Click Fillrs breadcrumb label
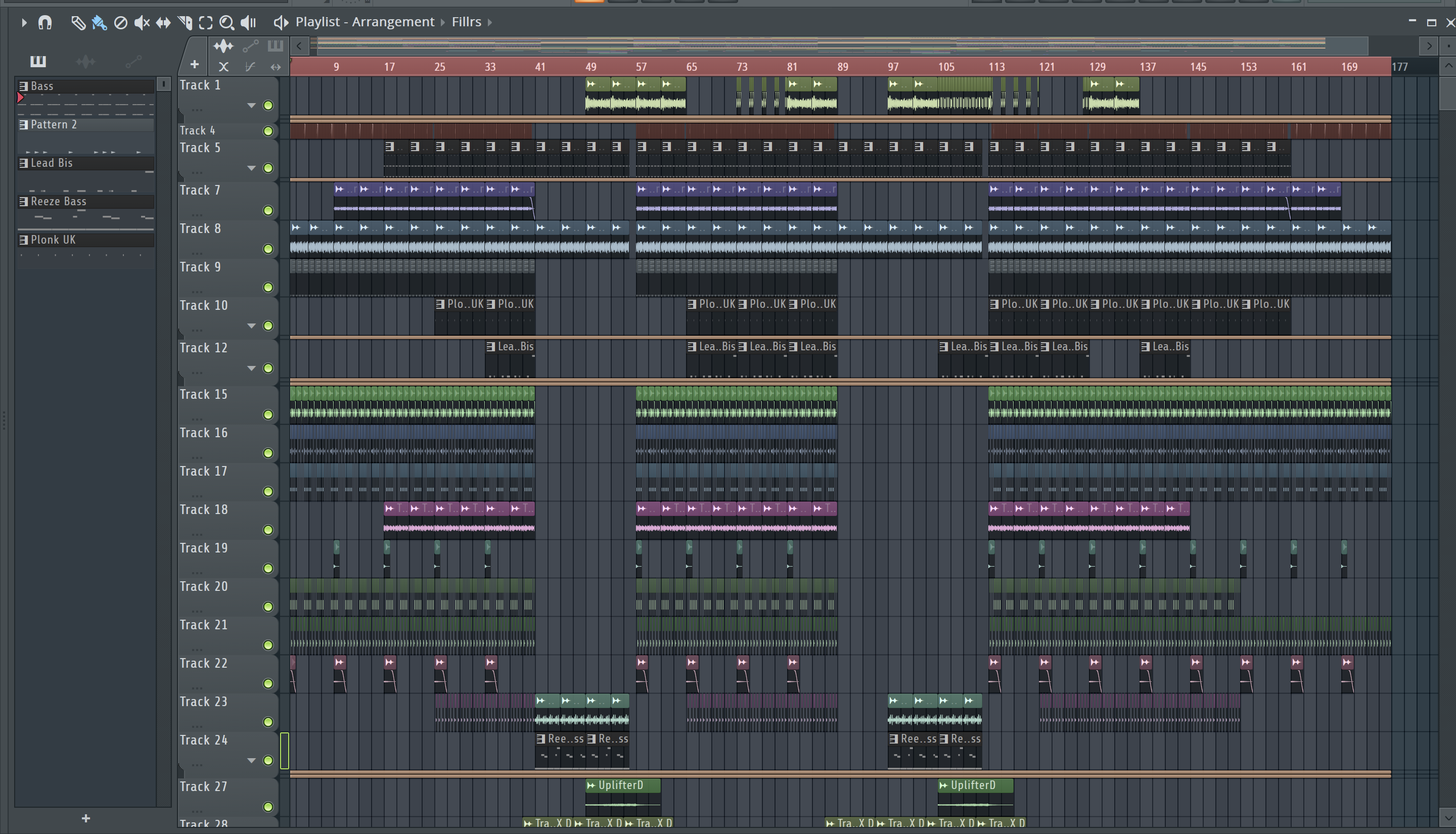 click(466, 22)
